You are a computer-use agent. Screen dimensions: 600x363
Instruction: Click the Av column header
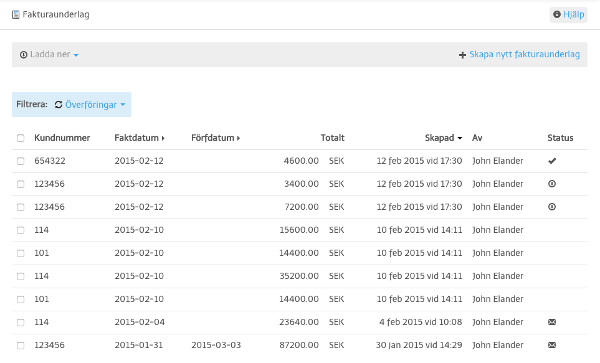click(x=477, y=138)
